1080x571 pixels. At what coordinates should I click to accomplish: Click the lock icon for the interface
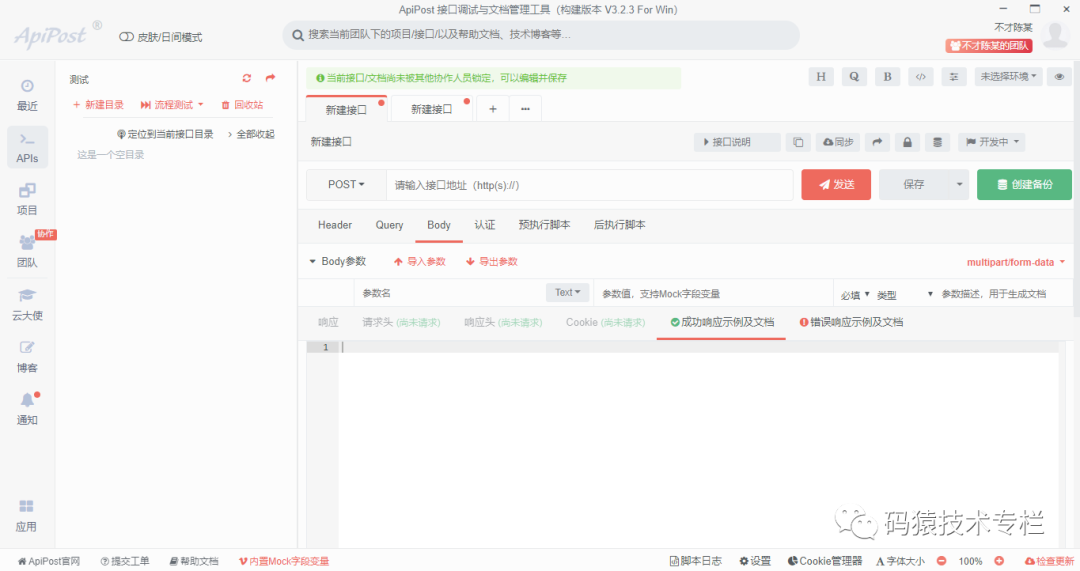(x=907, y=142)
